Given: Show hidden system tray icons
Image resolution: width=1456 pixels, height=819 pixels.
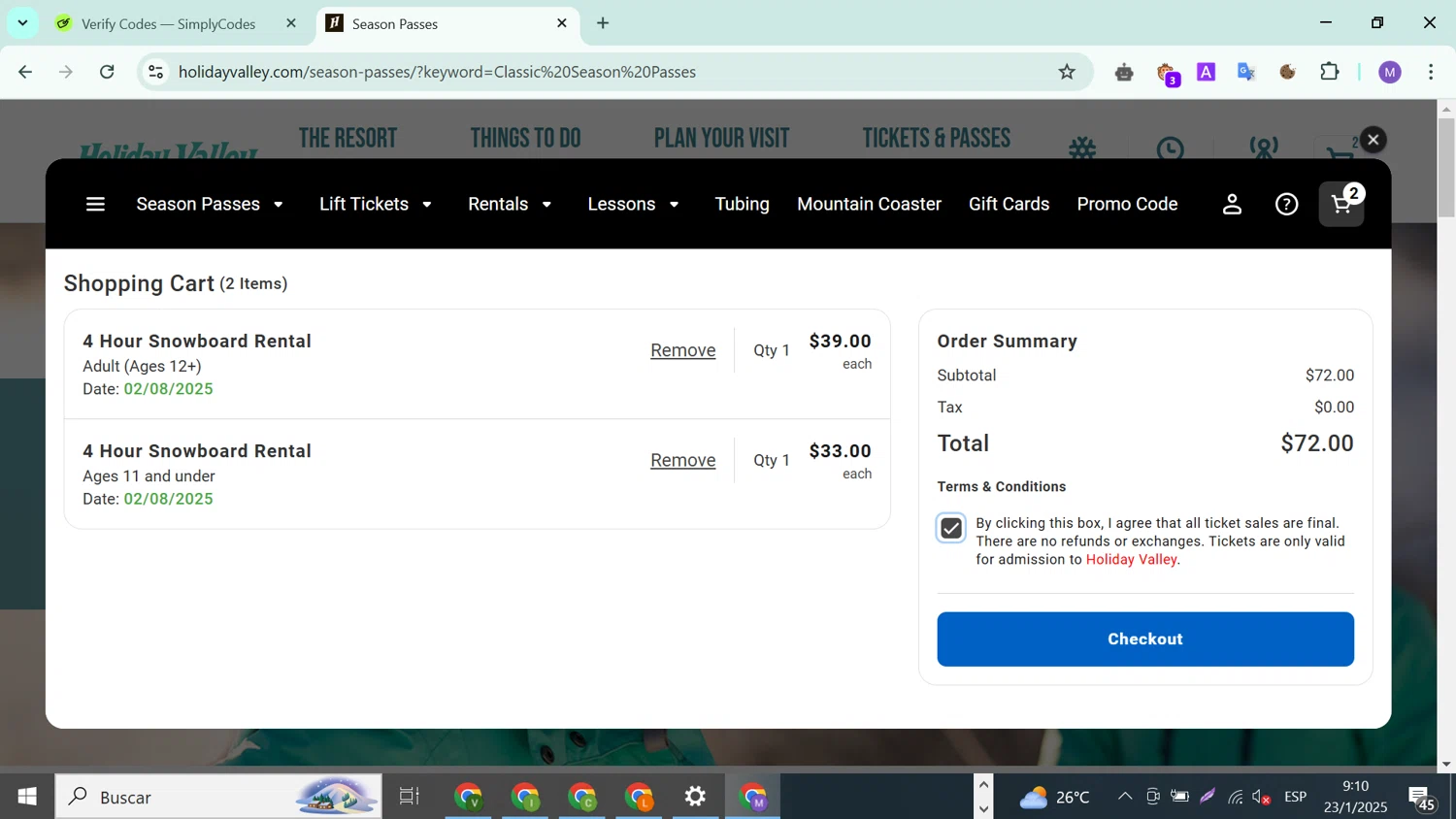Looking at the screenshot, I should coord(1124,797).
